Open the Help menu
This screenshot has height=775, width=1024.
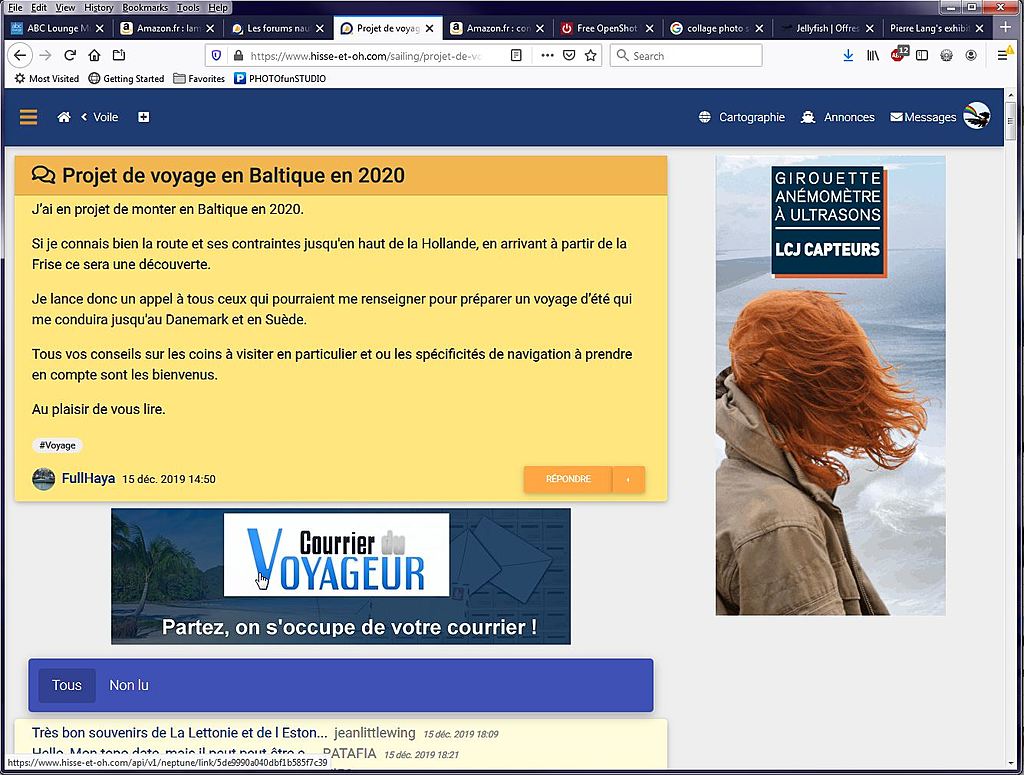[x=218, y=8]
